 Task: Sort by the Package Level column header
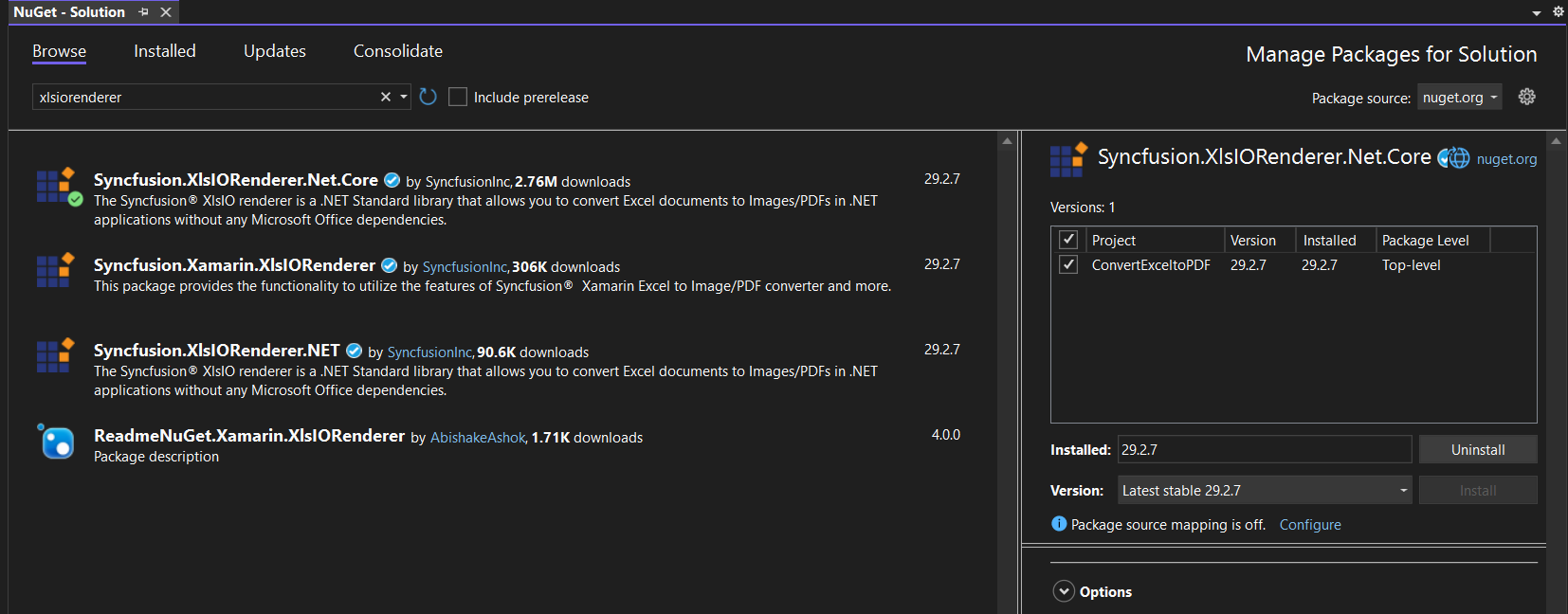1432,240
